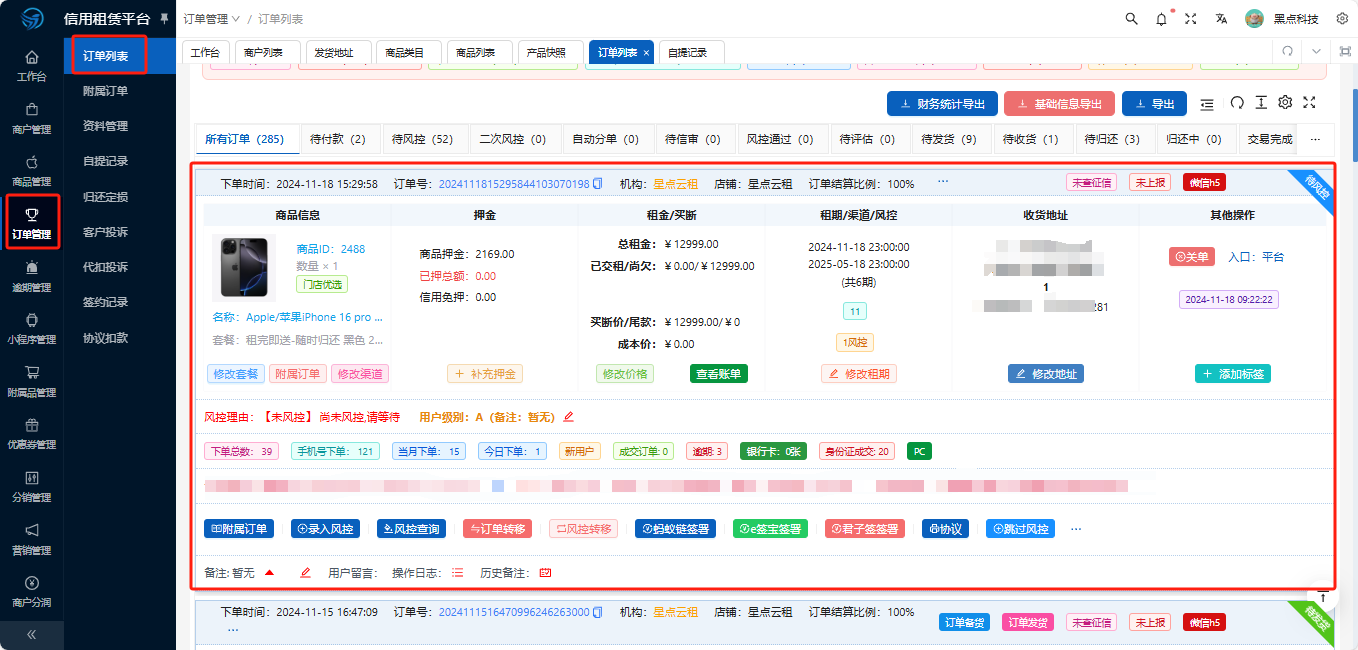Click the 财务统计导出 button
1358x650 pixels.
(942, 104)
